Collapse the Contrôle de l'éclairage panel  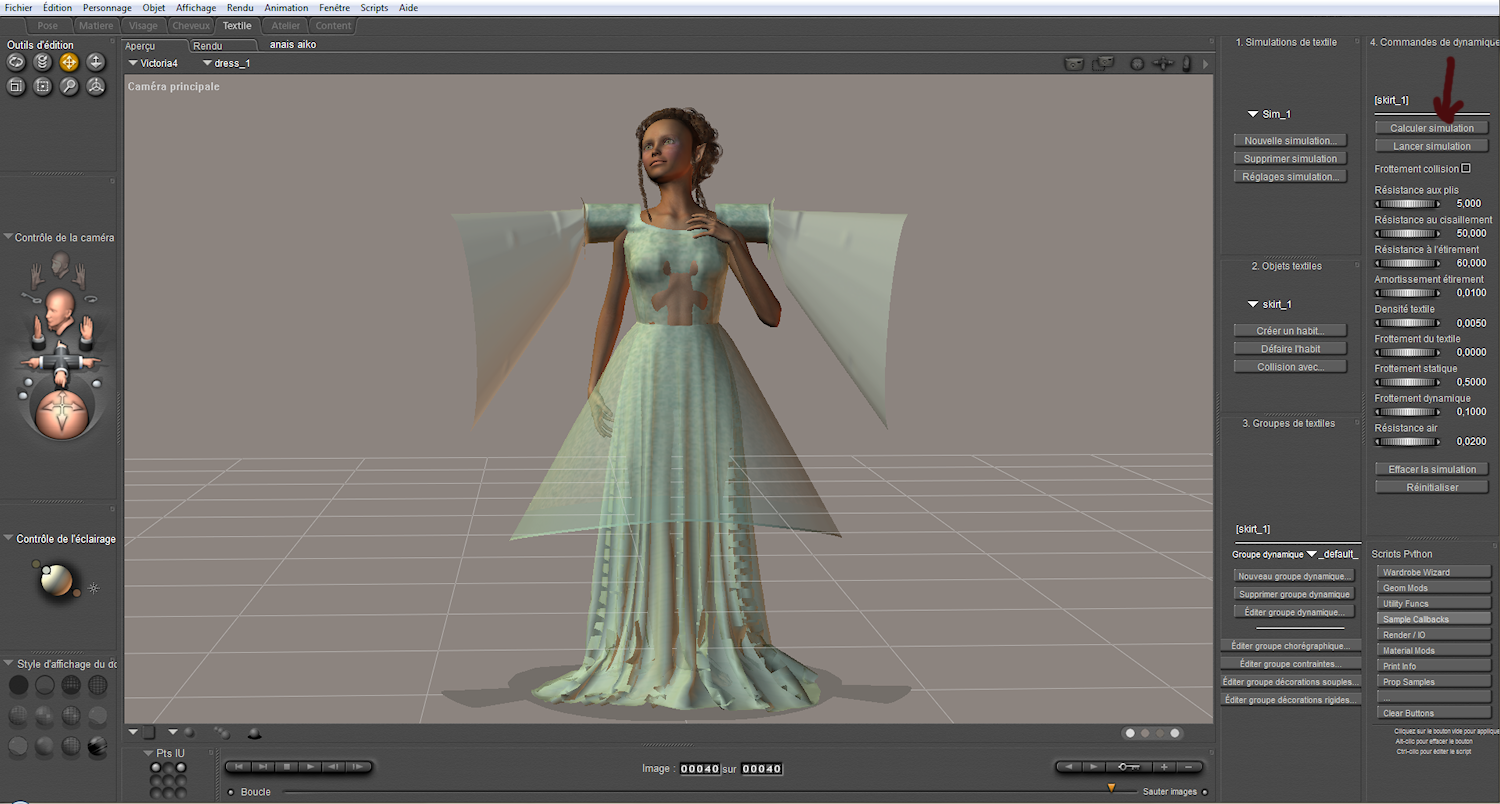tap(8, 539)
